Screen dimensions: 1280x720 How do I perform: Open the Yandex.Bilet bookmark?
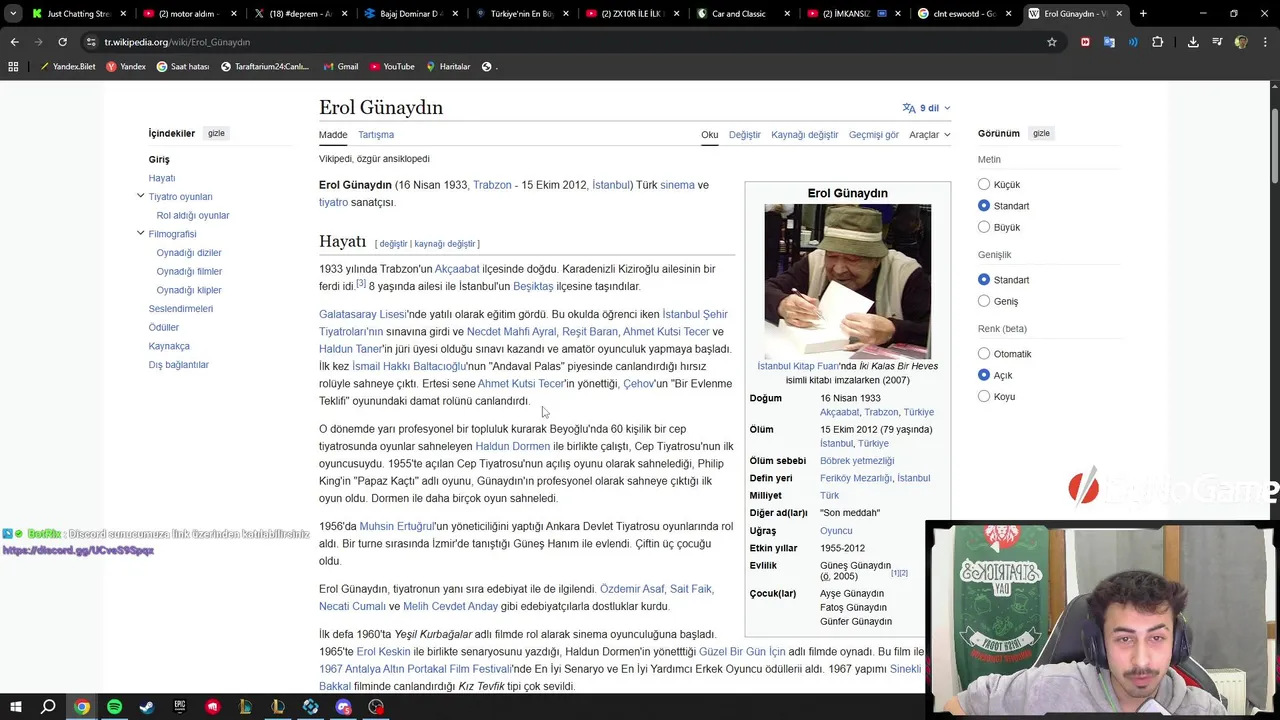(x=67, y=66)
